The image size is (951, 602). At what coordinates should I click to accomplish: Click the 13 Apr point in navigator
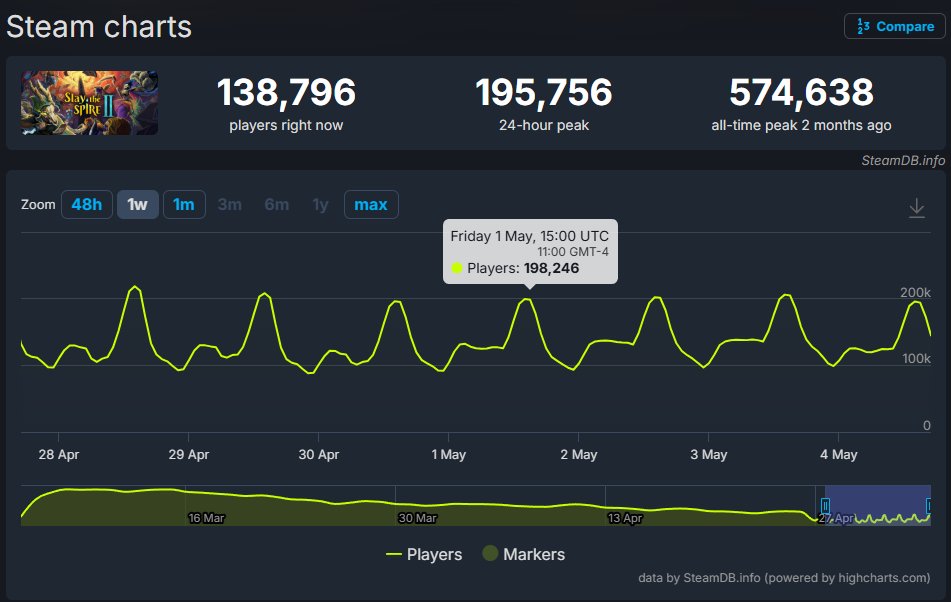click(625, 518)
